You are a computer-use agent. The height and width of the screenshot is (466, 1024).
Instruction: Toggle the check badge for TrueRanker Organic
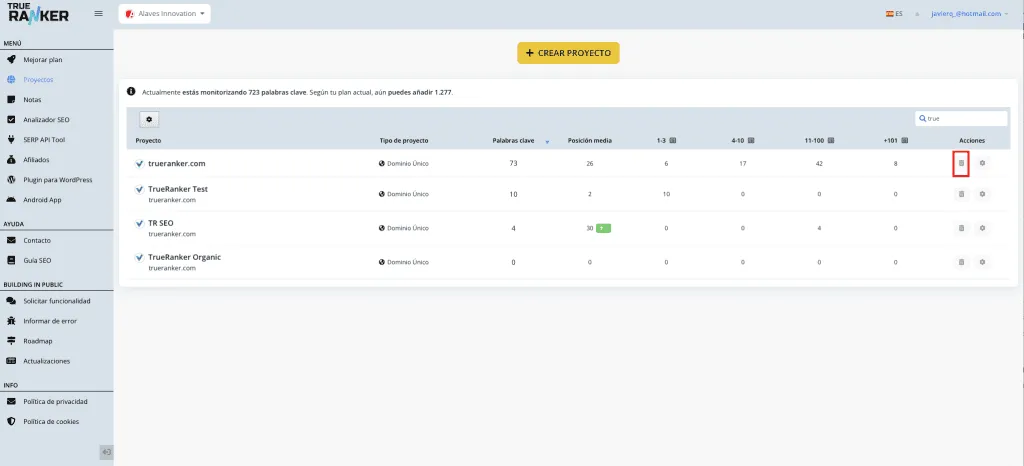139,257
